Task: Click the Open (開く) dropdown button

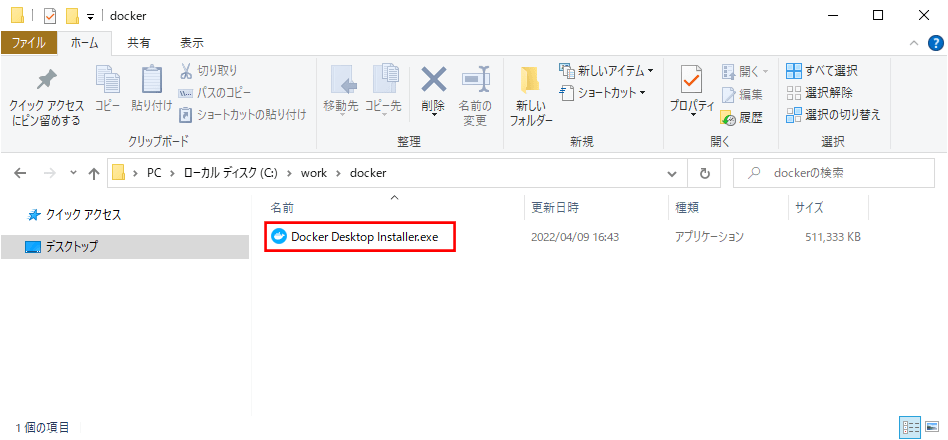Action: pos(745,72)
